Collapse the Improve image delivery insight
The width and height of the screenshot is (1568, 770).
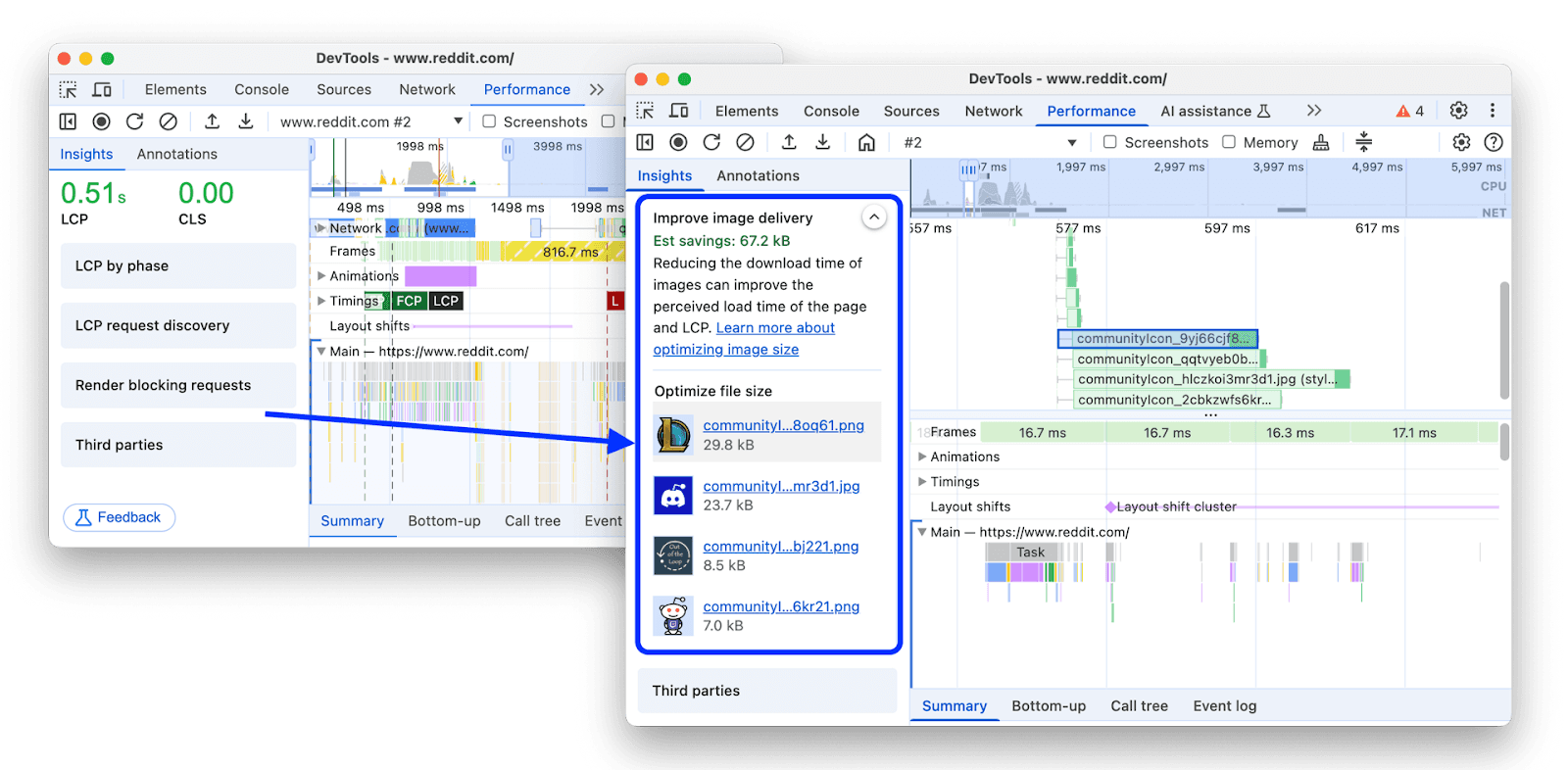click(873, 217)
